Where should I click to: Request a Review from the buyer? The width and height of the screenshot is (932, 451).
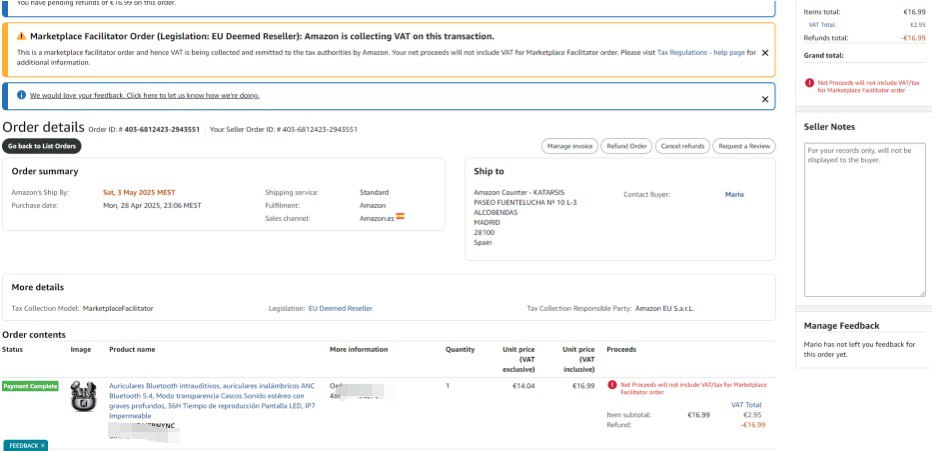point(744,146)
